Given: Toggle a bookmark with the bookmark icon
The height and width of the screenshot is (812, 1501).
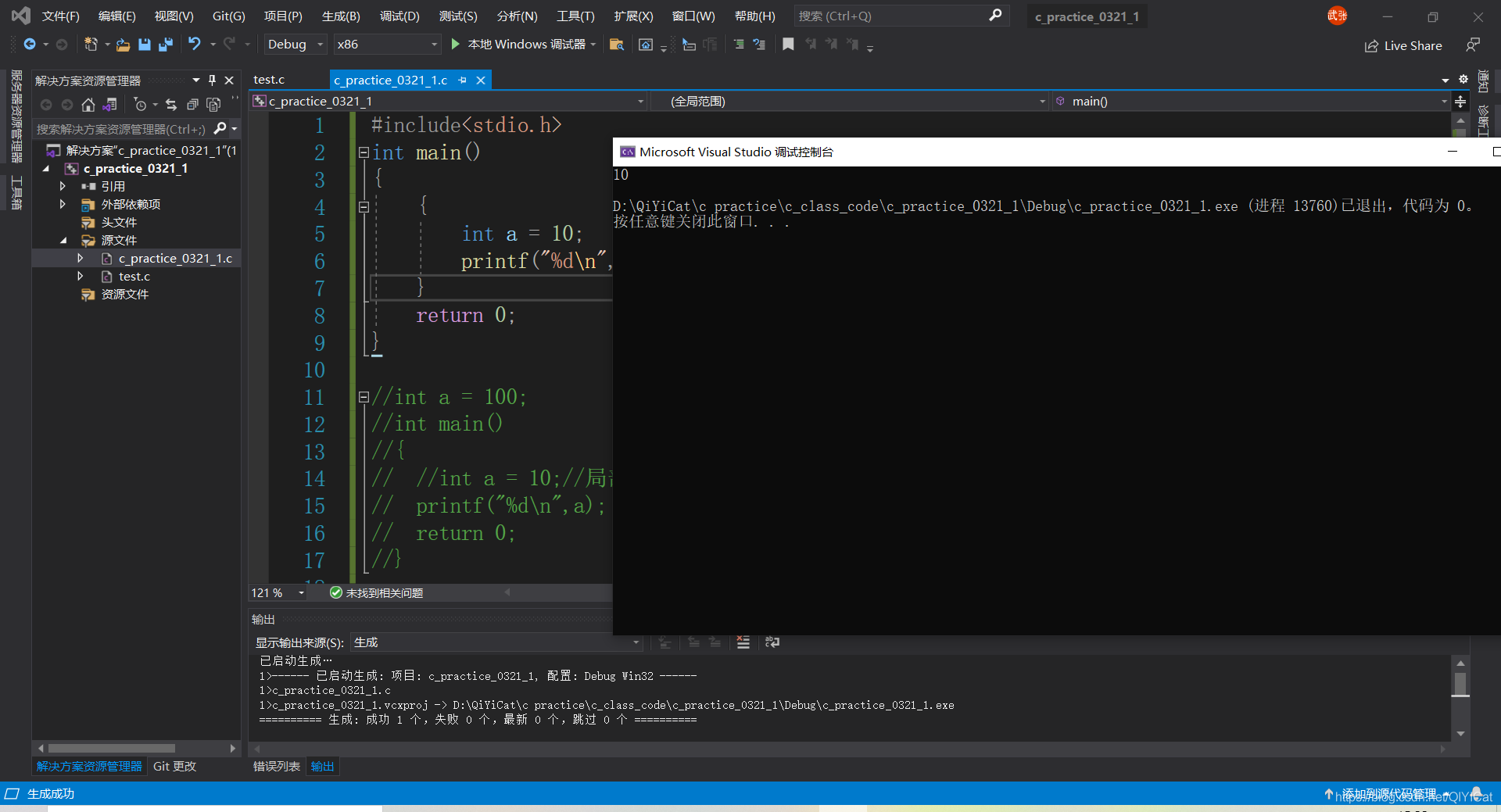Looking at the screenshot, I should pos(788,45).
